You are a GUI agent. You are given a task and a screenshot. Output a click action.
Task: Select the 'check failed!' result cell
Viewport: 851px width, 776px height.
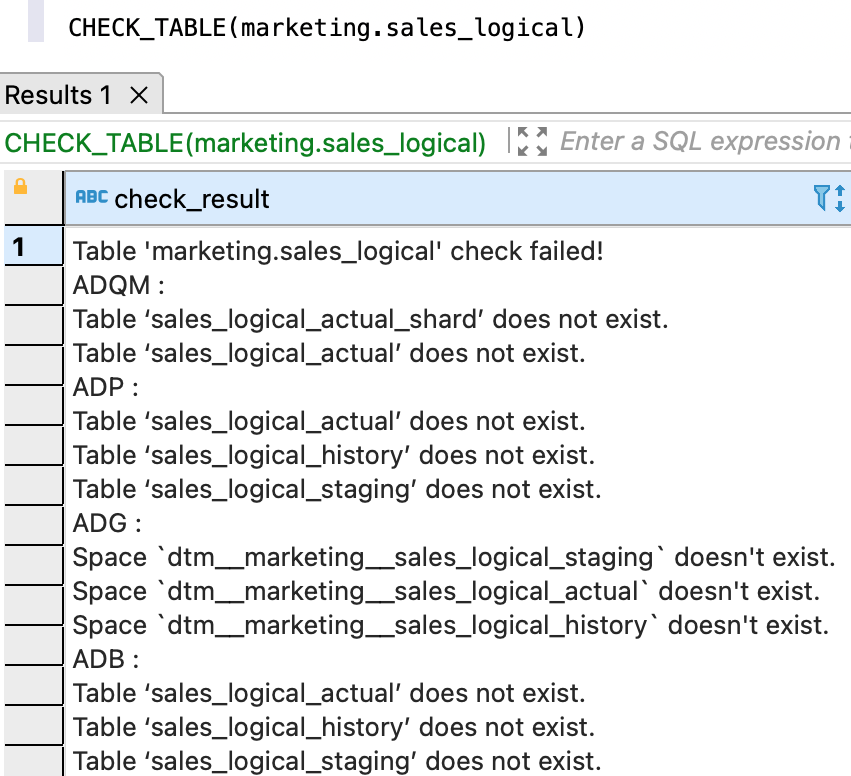point(338,251)
